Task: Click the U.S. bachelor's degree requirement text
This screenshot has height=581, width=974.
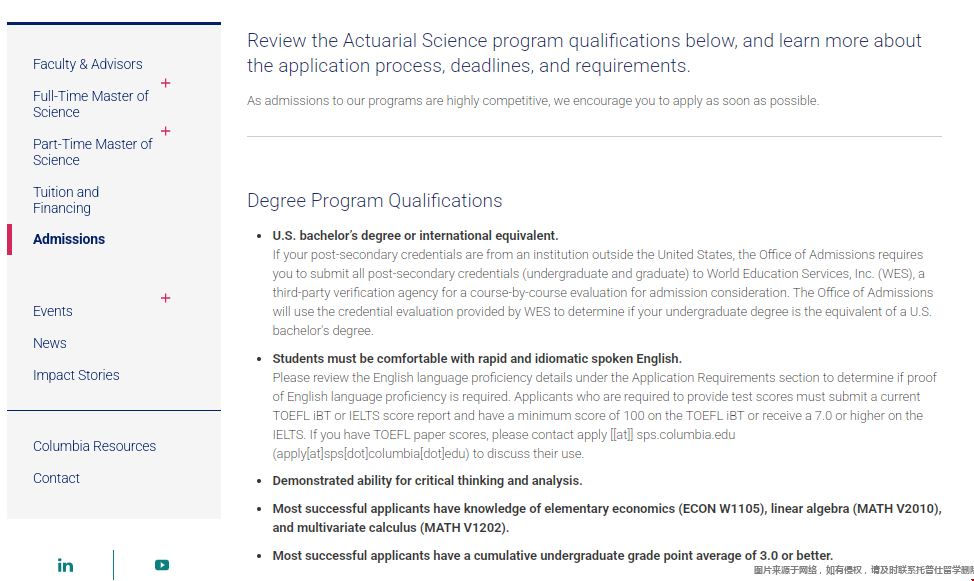Action: pos(415,236)
